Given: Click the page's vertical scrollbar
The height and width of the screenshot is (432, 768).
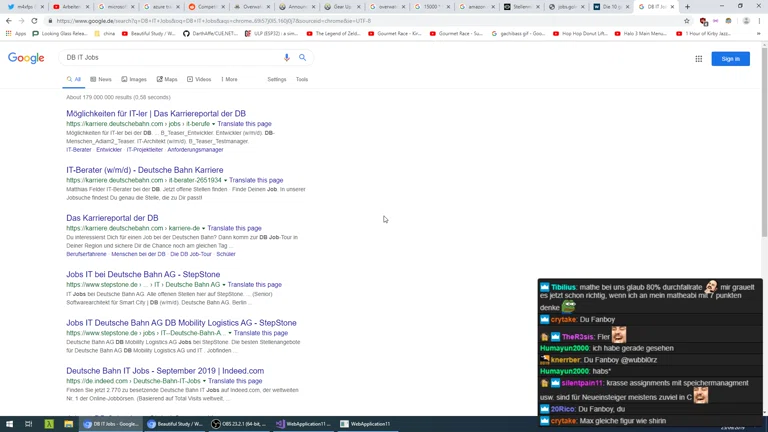Looking at the screenshot, I should (764, 150).
